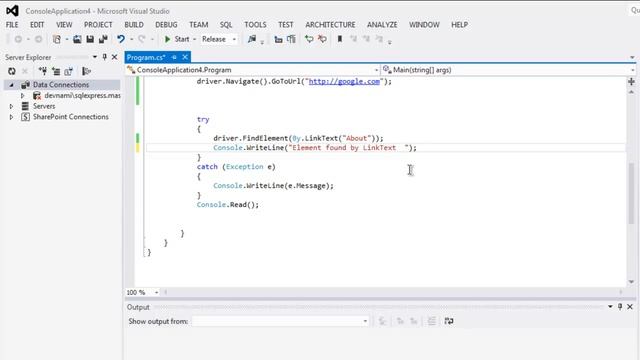Undo the last edit

pyautogui.click(x=121, y=39)
